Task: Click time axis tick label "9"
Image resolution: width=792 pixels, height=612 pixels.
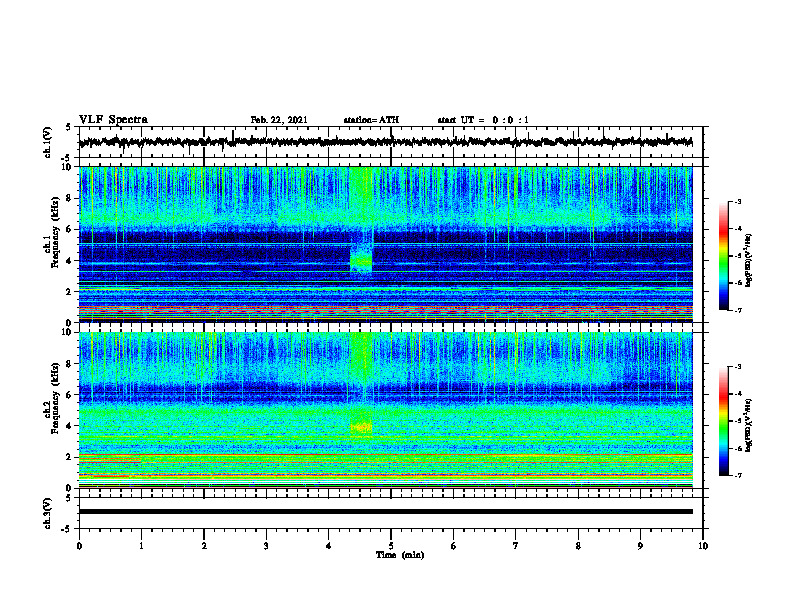Action: click(640, 546)
